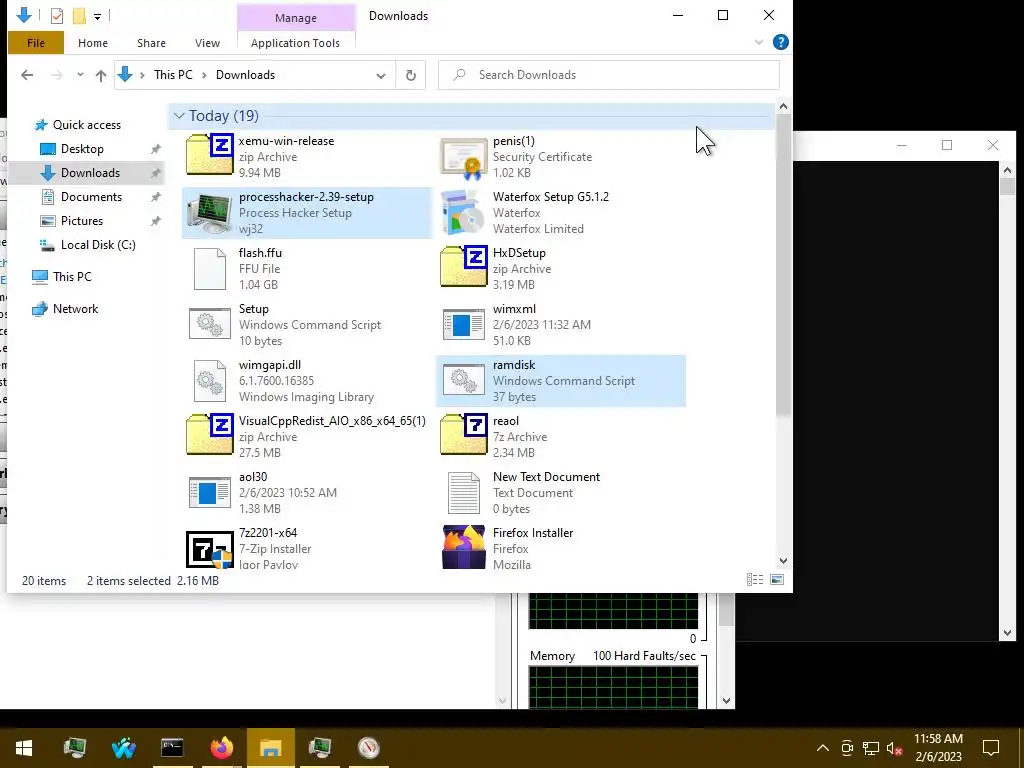Screen dimensions: 1024x768
Task: Switch to large thumbnails view icon
Action: pyautogui.click(x=777, y=580)
